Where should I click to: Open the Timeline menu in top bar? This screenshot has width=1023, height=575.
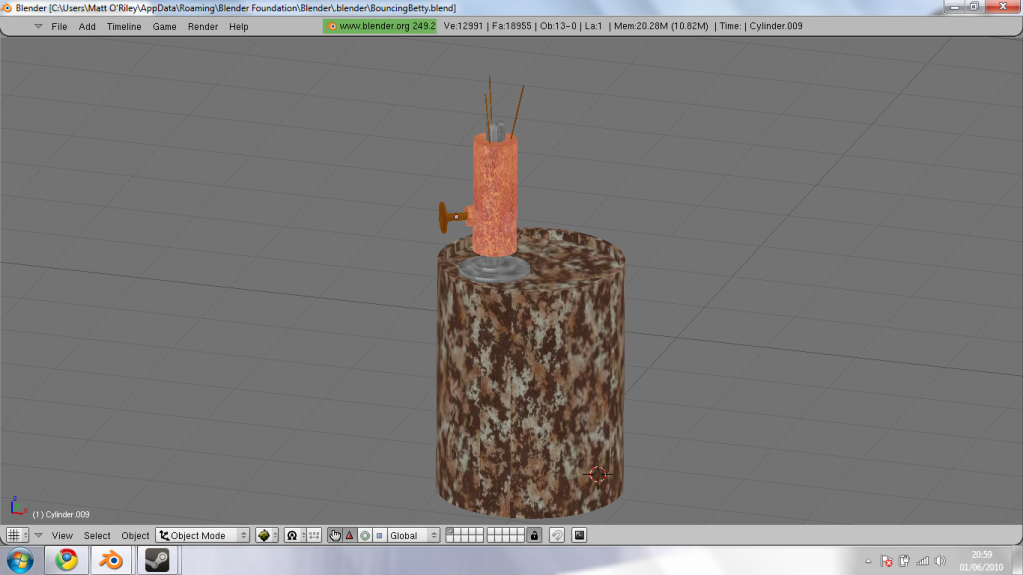(124, 26)
